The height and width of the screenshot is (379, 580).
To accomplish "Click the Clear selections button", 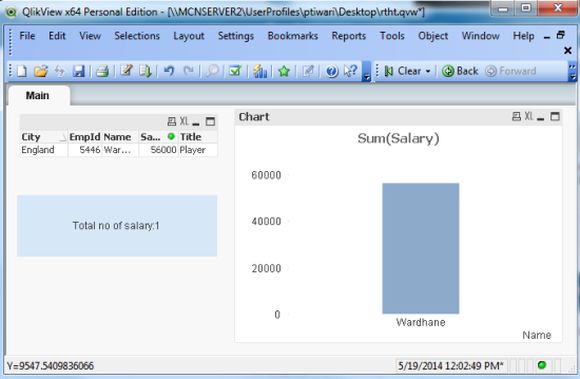I will pyautogui.click(x=402, y=71).
